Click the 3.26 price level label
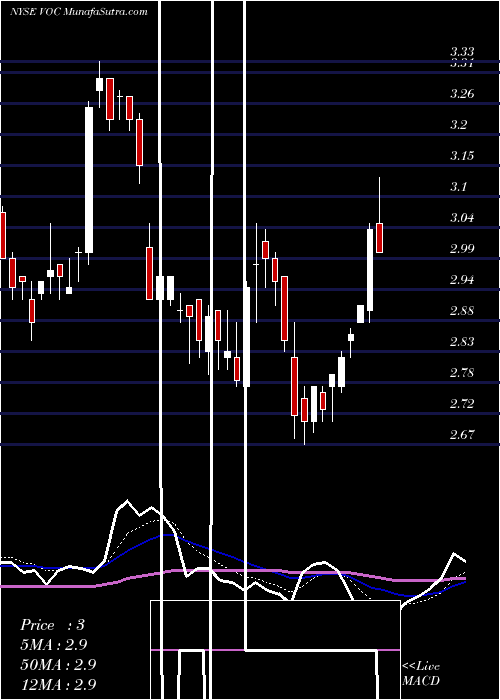The image size is (500, 700). pyautogui.click(x=462, y=94)
